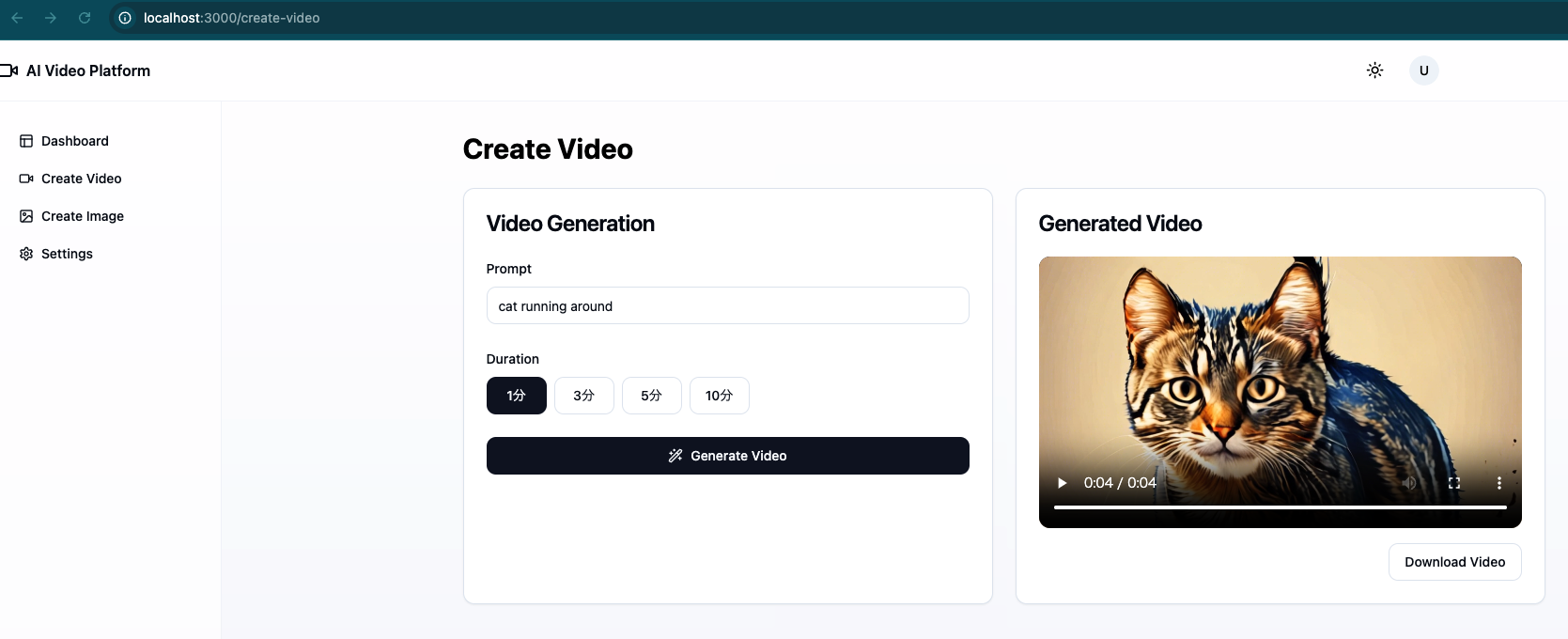Click the Duration label
Screen dimensions: 1568x639
(x=513, y=359)
